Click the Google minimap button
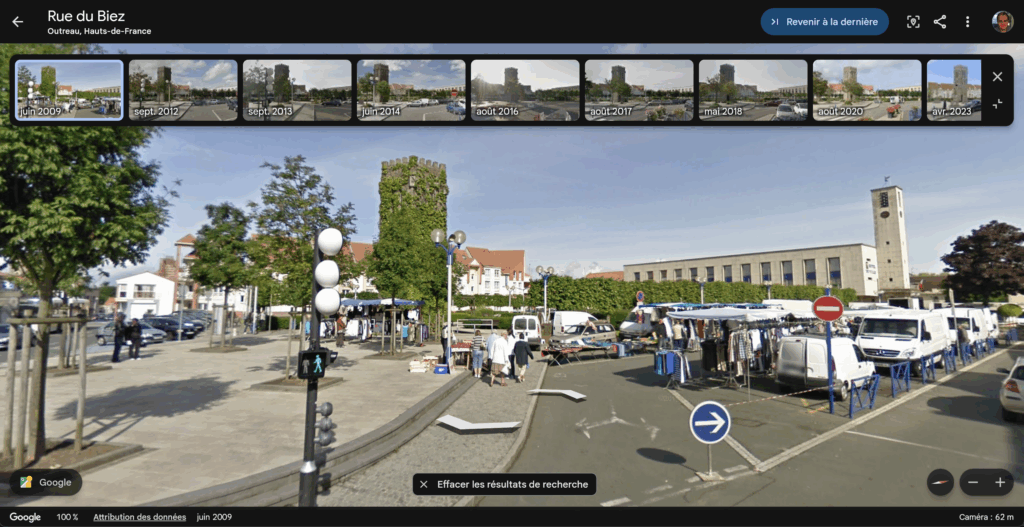 46,482
